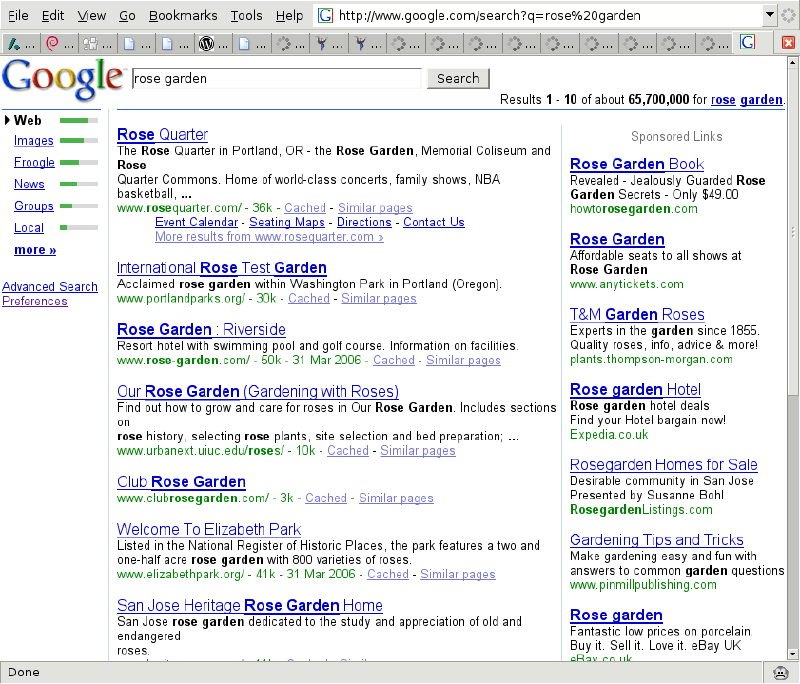Switch to Images search
The width and height of the screenshot is (800, 684).
coord(34,141)
